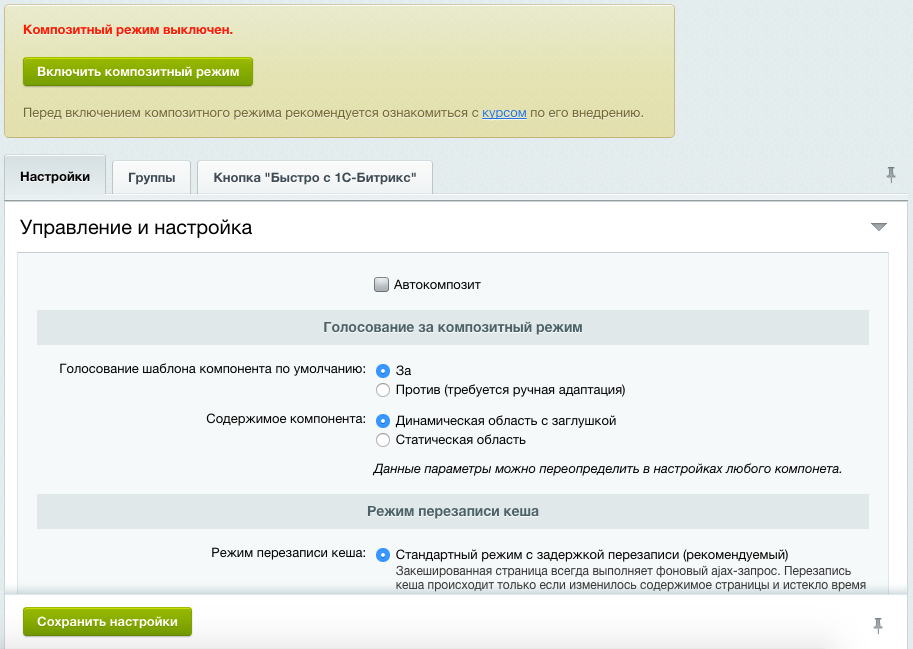The image size is (913, 649).
Task: Click the Голосование за композитный режим header
Action: pos(452,327)
